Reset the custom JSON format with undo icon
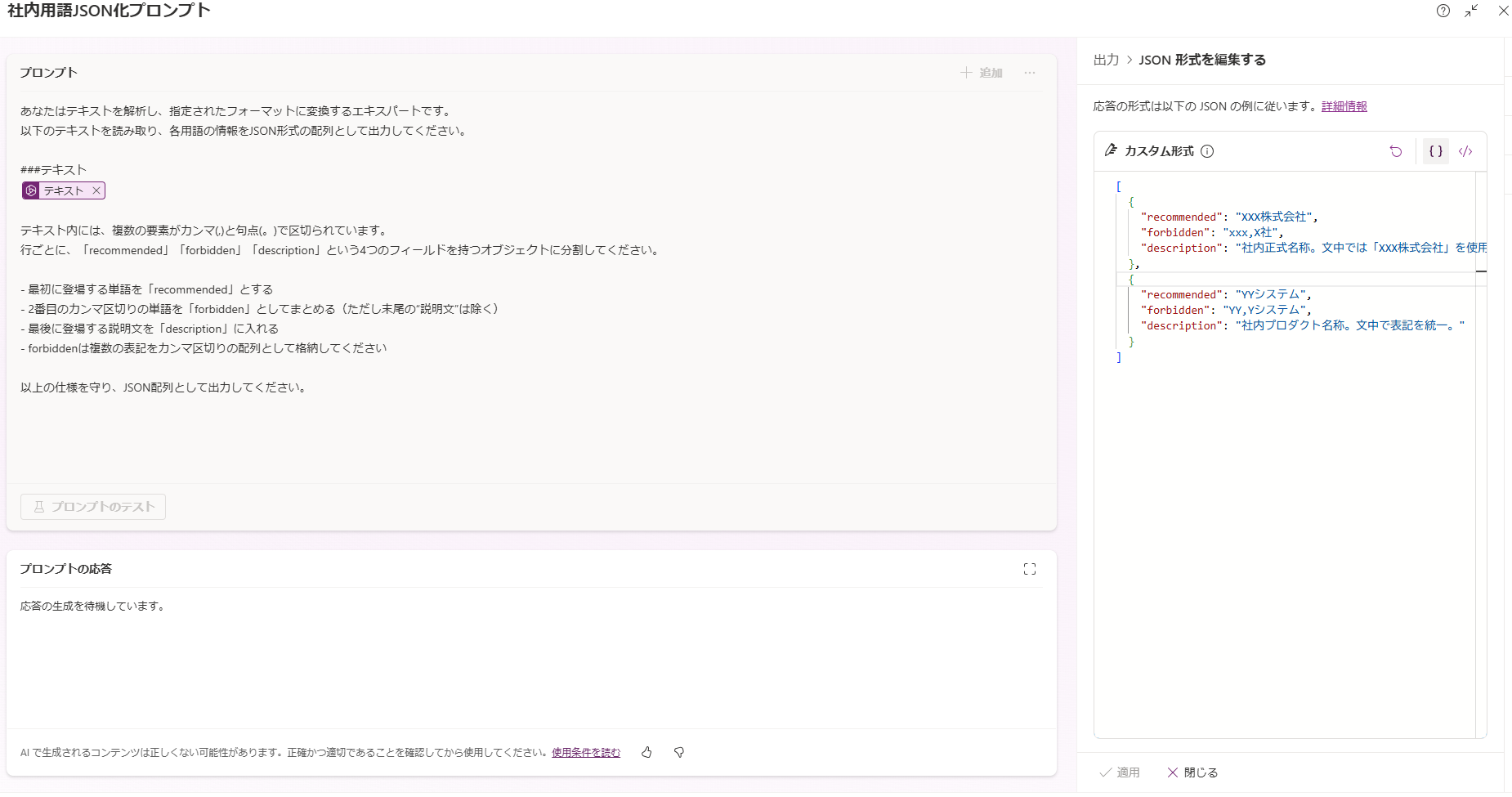The height and width of the screenshot is (797, 1512). [1396, 151]
